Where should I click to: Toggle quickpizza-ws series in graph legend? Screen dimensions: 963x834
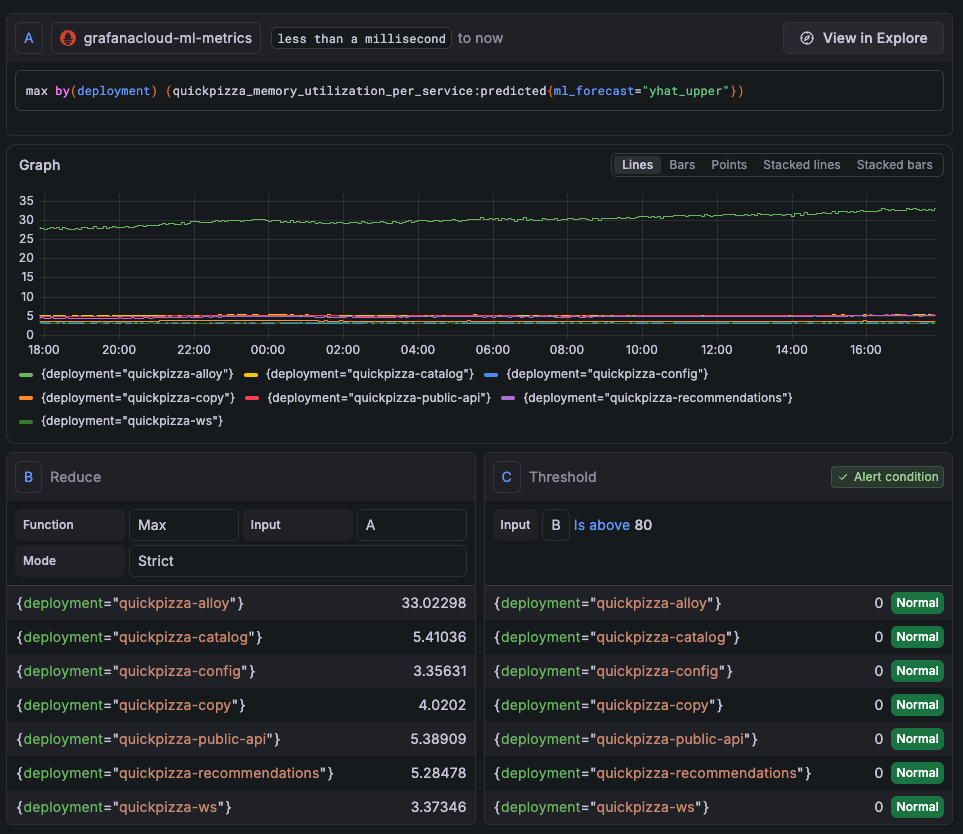131,421
